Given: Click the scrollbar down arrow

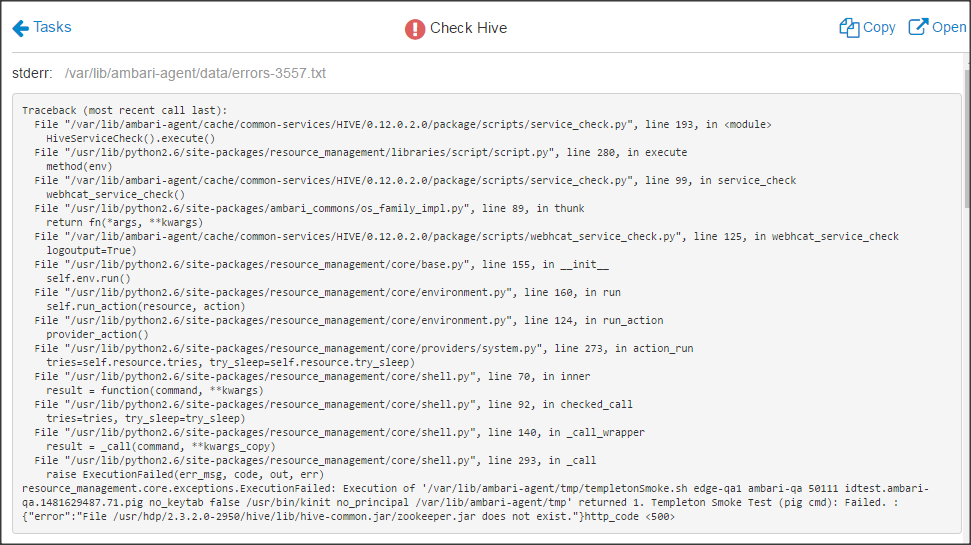Looking at the screenshot, I should [964, 538].
